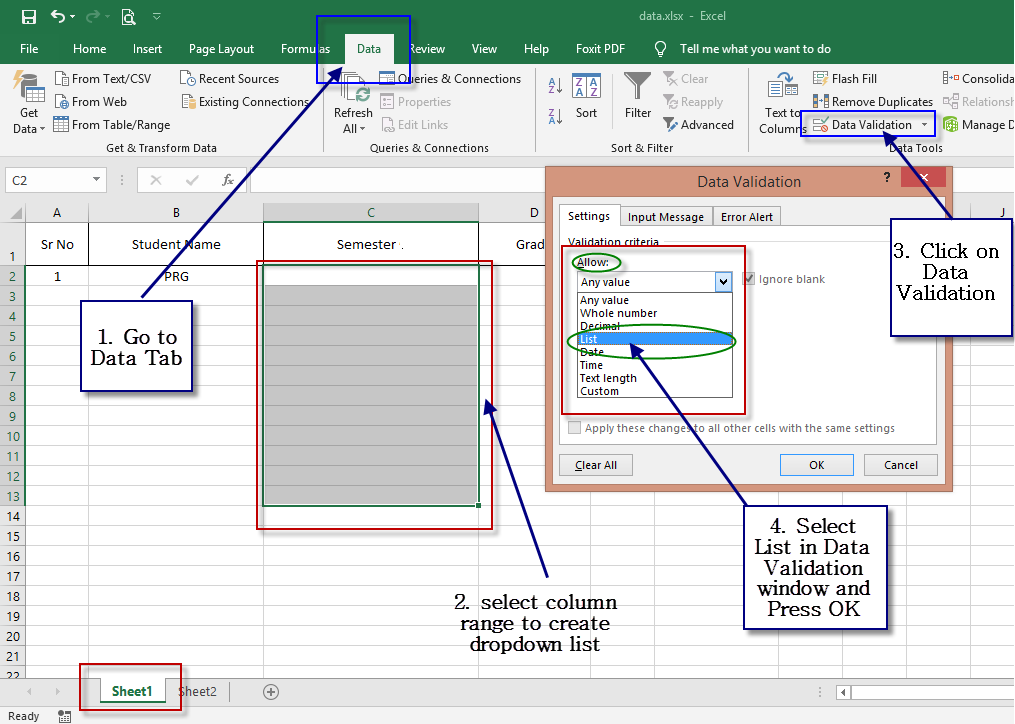Open the Allow dropdown in Data Validation
The width and height of the screenshot is (1015, 724).
click(723, 281)
